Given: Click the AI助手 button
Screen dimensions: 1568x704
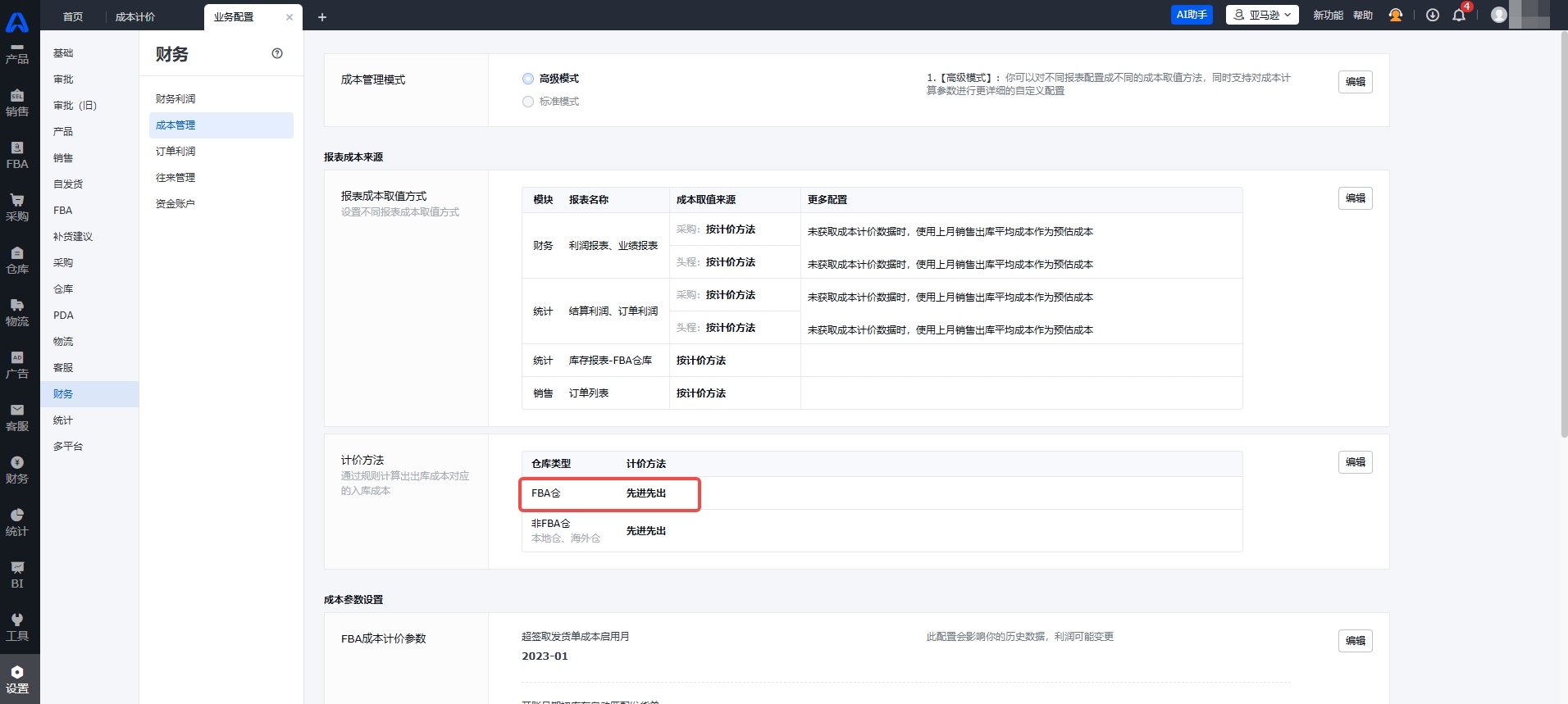Looking at the screenshot, I should [x=1192, y=15].
